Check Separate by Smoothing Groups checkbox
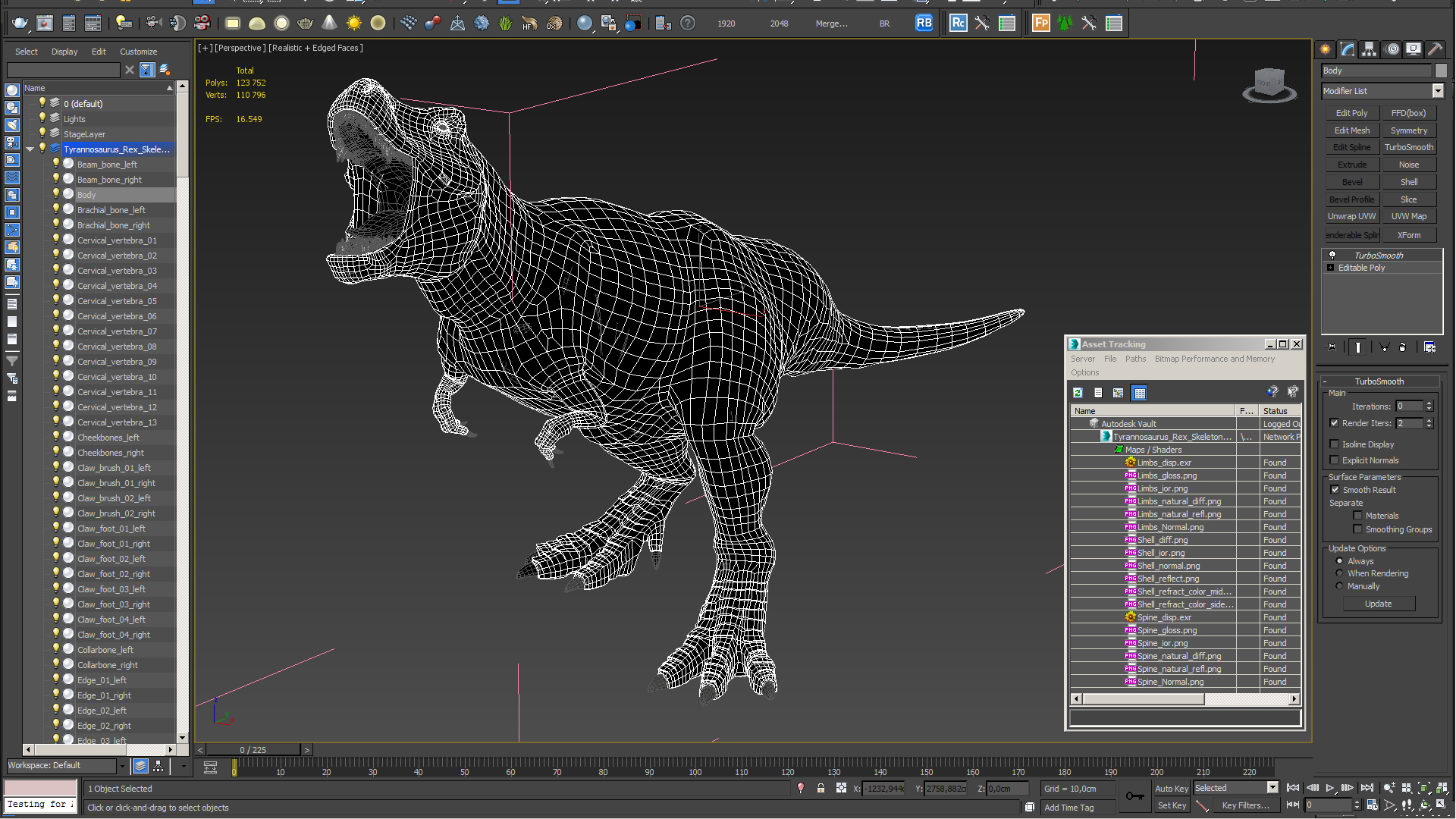Viewport: 1456px width, 819px height. point(1357,529)
